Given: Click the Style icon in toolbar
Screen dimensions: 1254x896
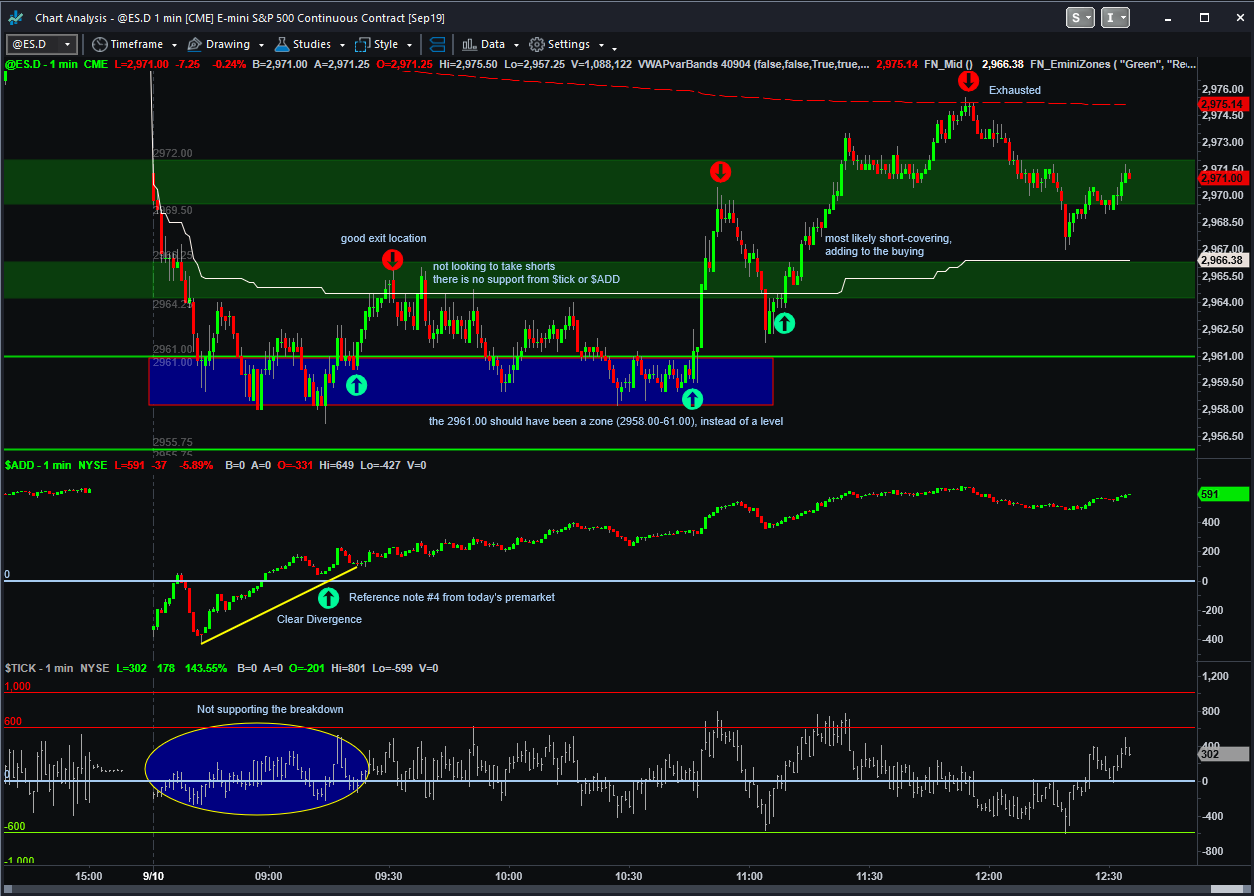Looking at the screenshot, I should (x=362, y=44).
